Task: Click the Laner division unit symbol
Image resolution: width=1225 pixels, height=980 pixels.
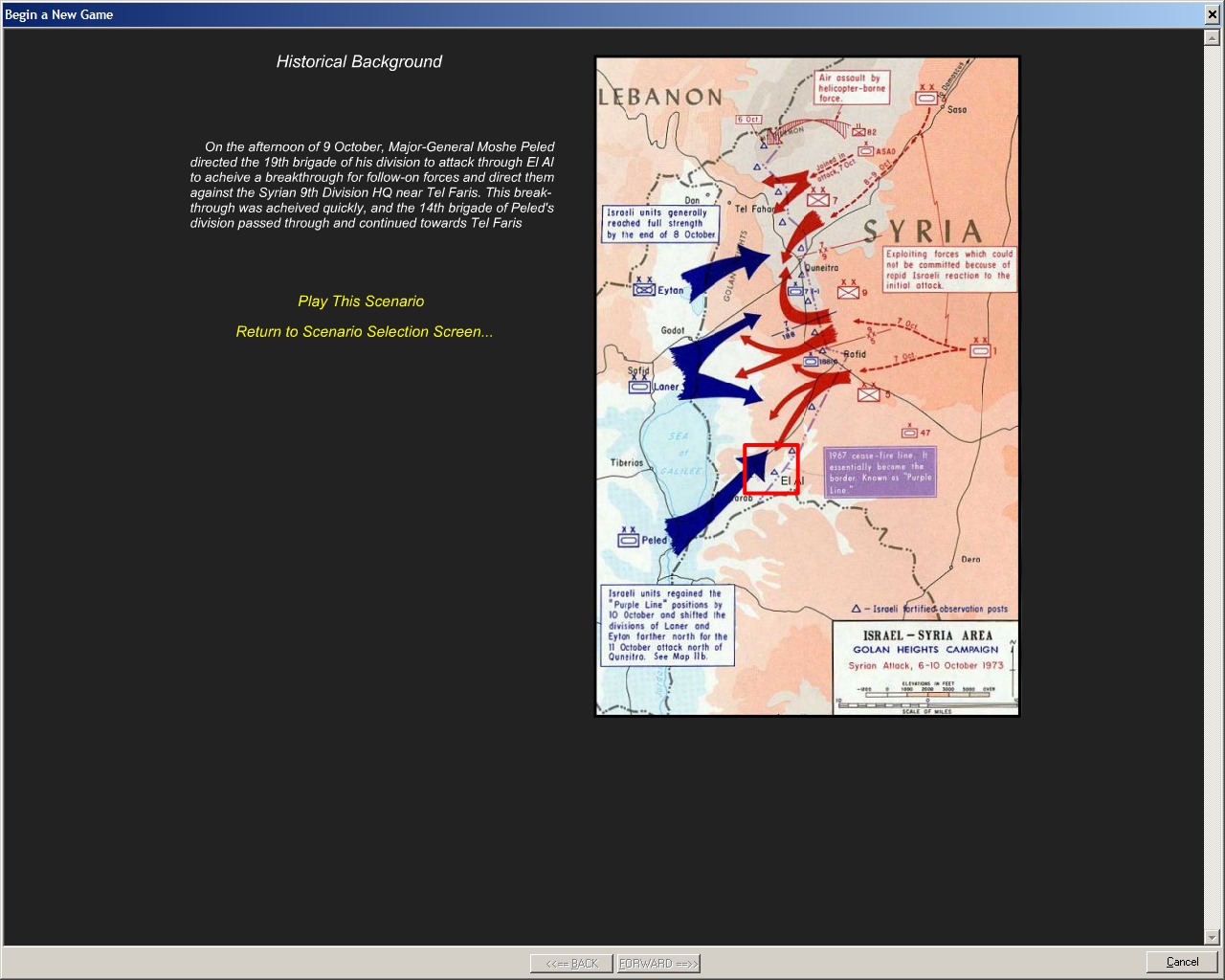Action: (x=639, y=387)
